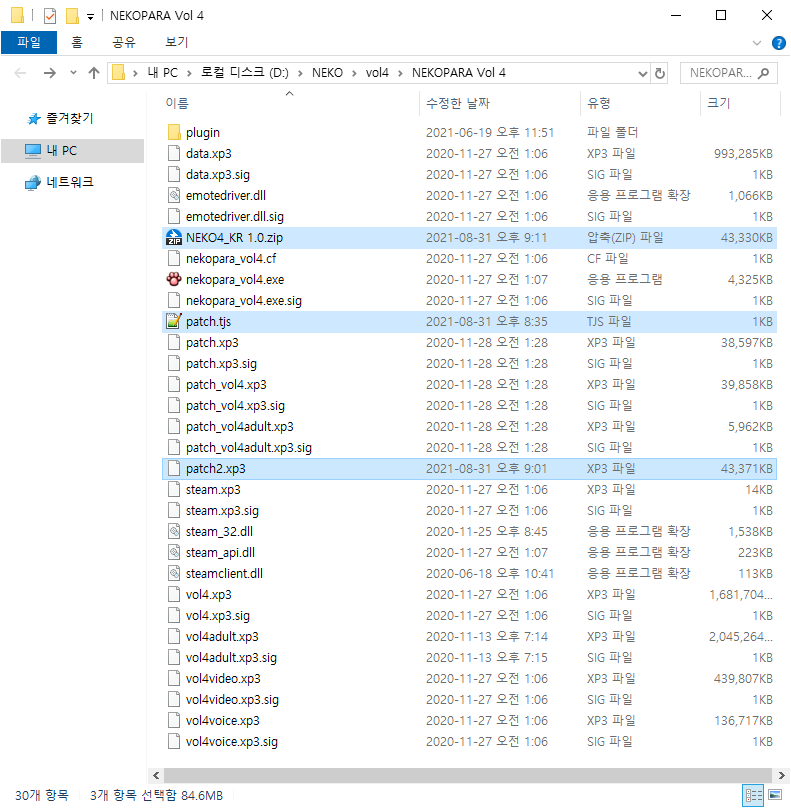Click NEKO in the breadcrumb path
The height and width of the screenshot is (808, 791).
327,73
